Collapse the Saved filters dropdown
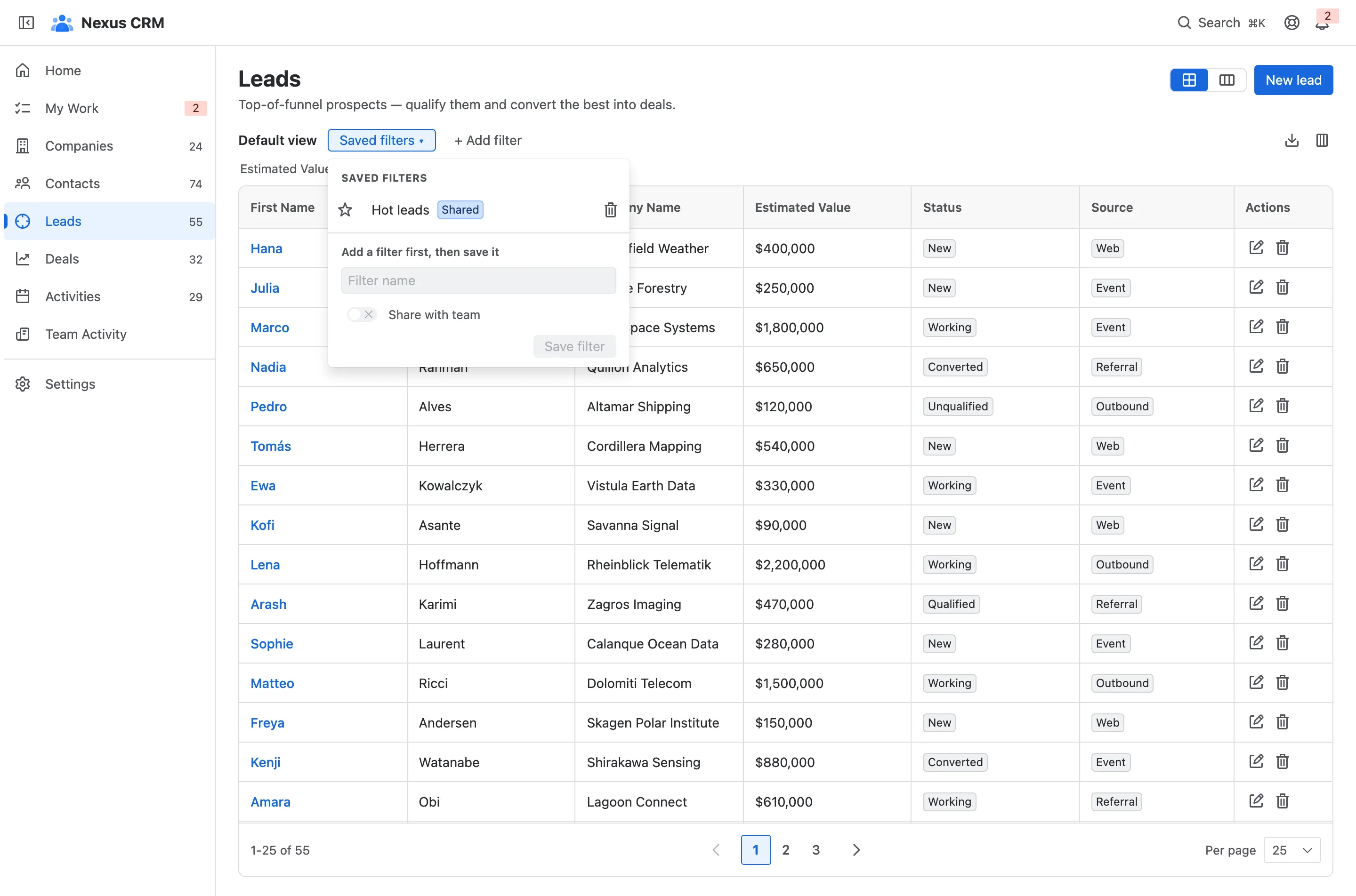1356x896 pixels. click(381, 140)
